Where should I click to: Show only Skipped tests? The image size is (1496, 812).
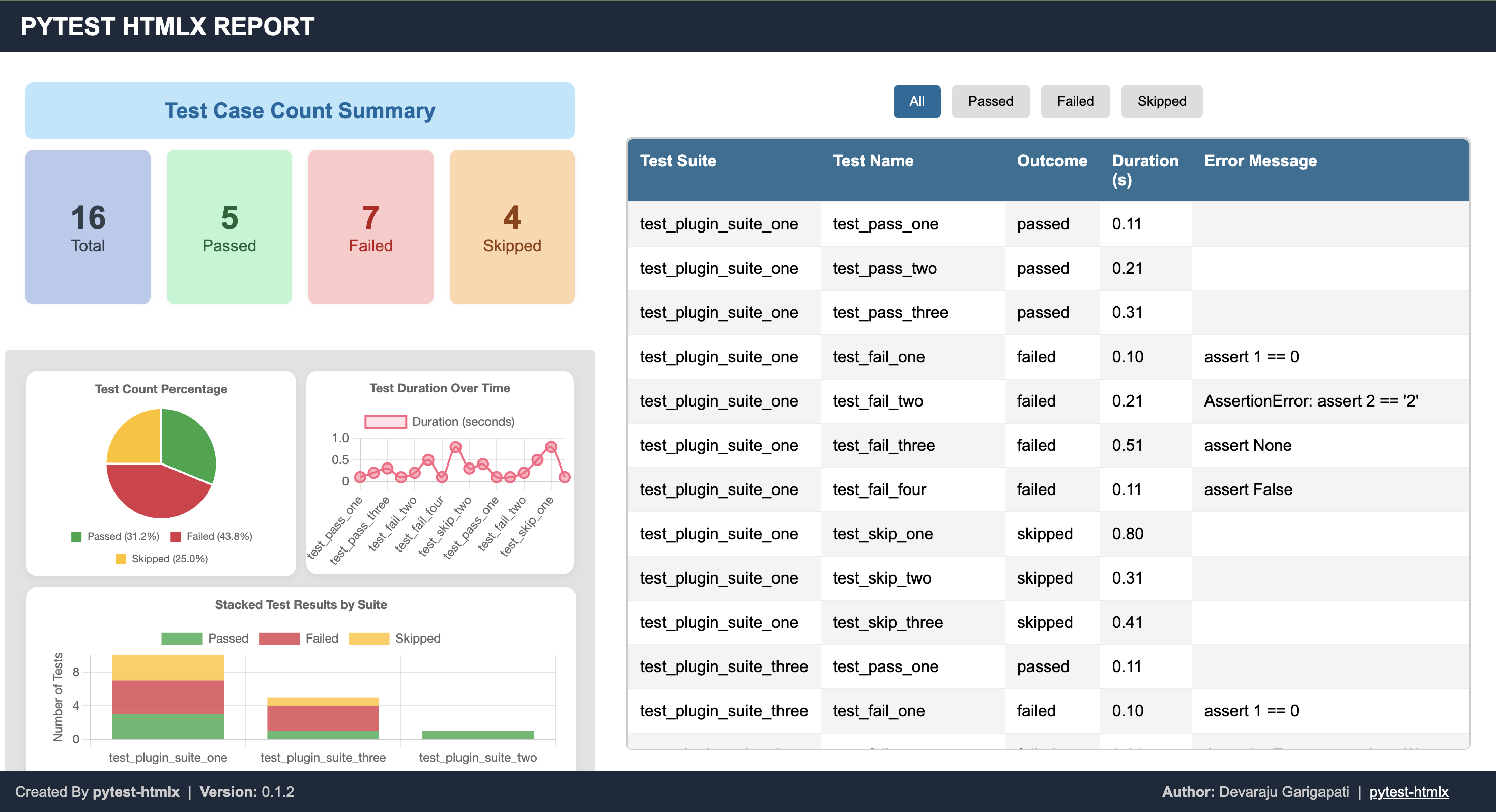(1162, 101)
